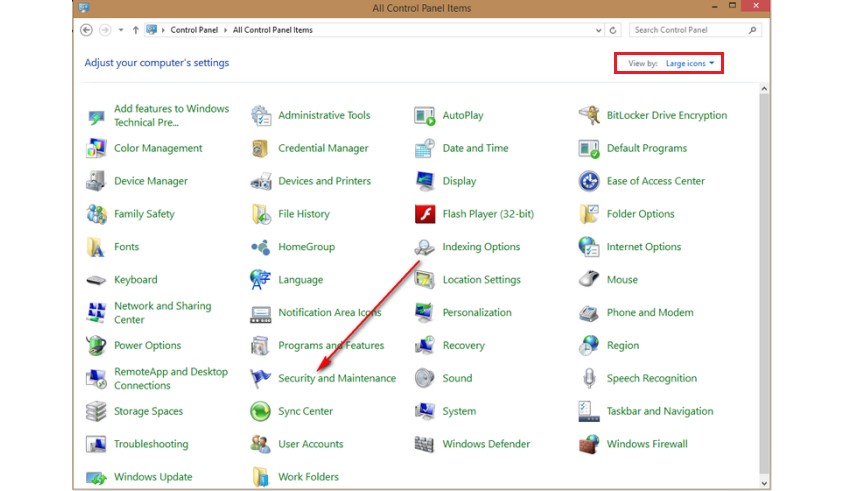Click the Sync Center green icon
Screen dimensions: 866x491
click(261, 411)
